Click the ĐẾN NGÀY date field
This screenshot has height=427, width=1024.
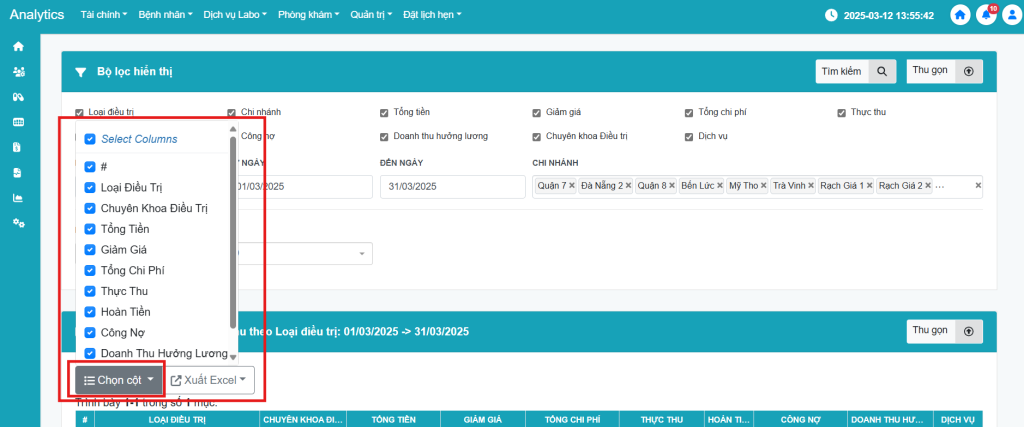452,187
